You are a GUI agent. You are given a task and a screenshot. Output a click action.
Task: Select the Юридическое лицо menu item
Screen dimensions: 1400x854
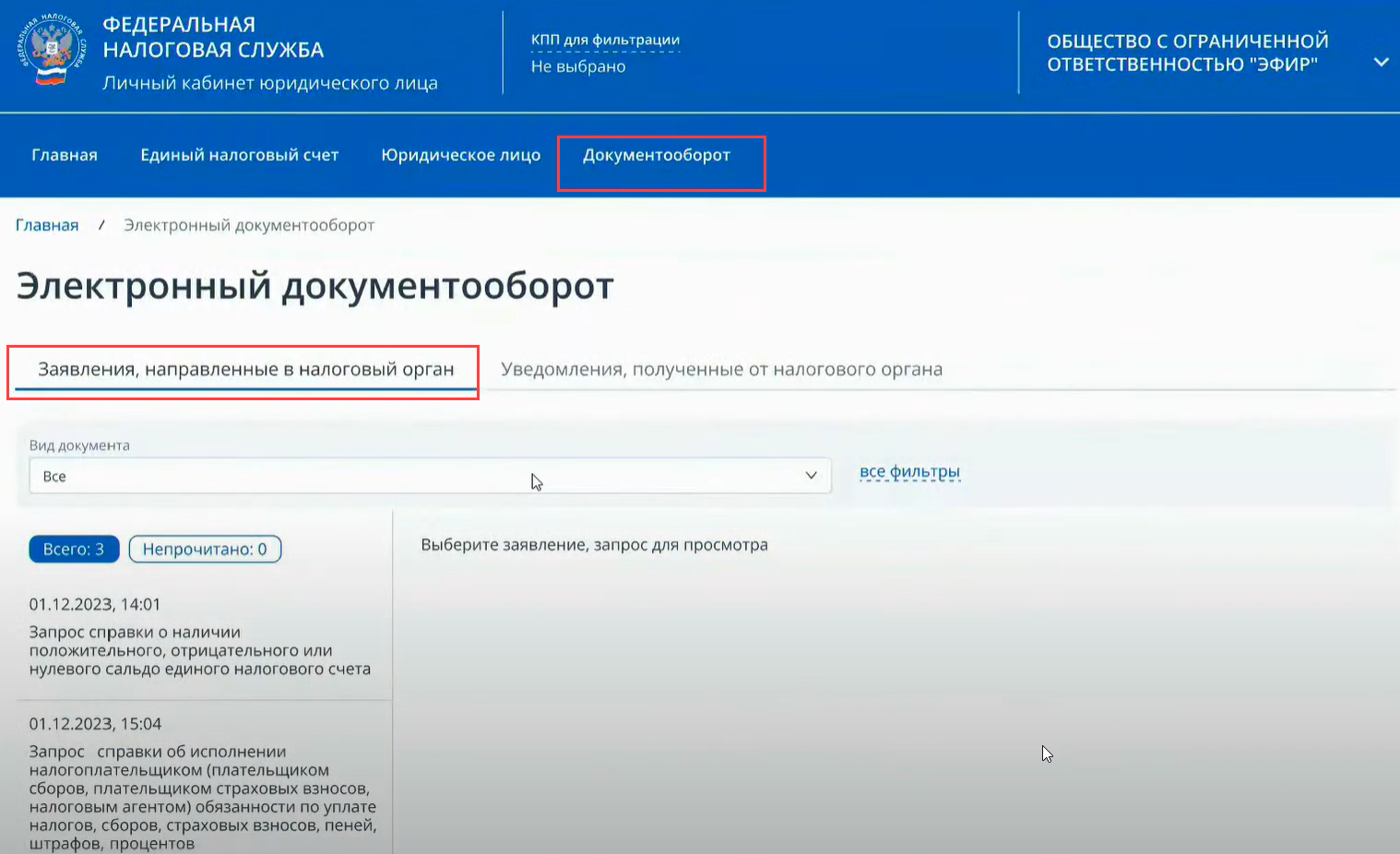click(x=461, y=155)
